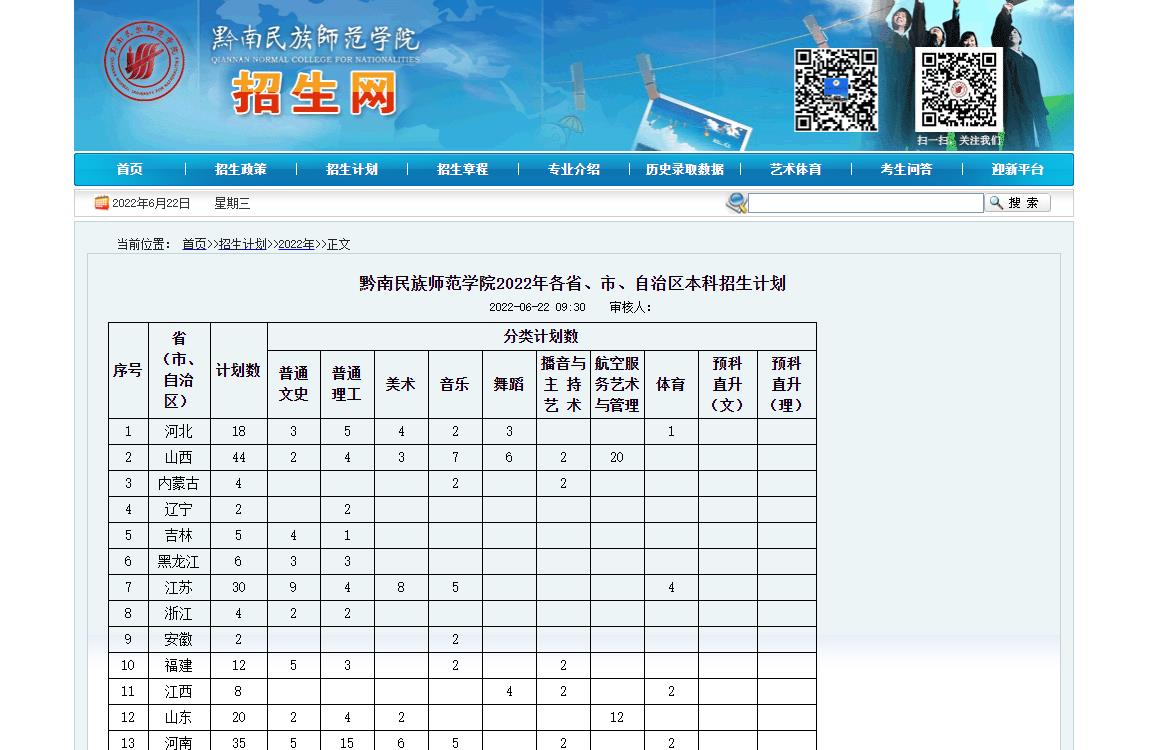Image resolution: width=1150 pixels, height=750 pixels.
Task: Click the college round red logo
Action: 144,61
